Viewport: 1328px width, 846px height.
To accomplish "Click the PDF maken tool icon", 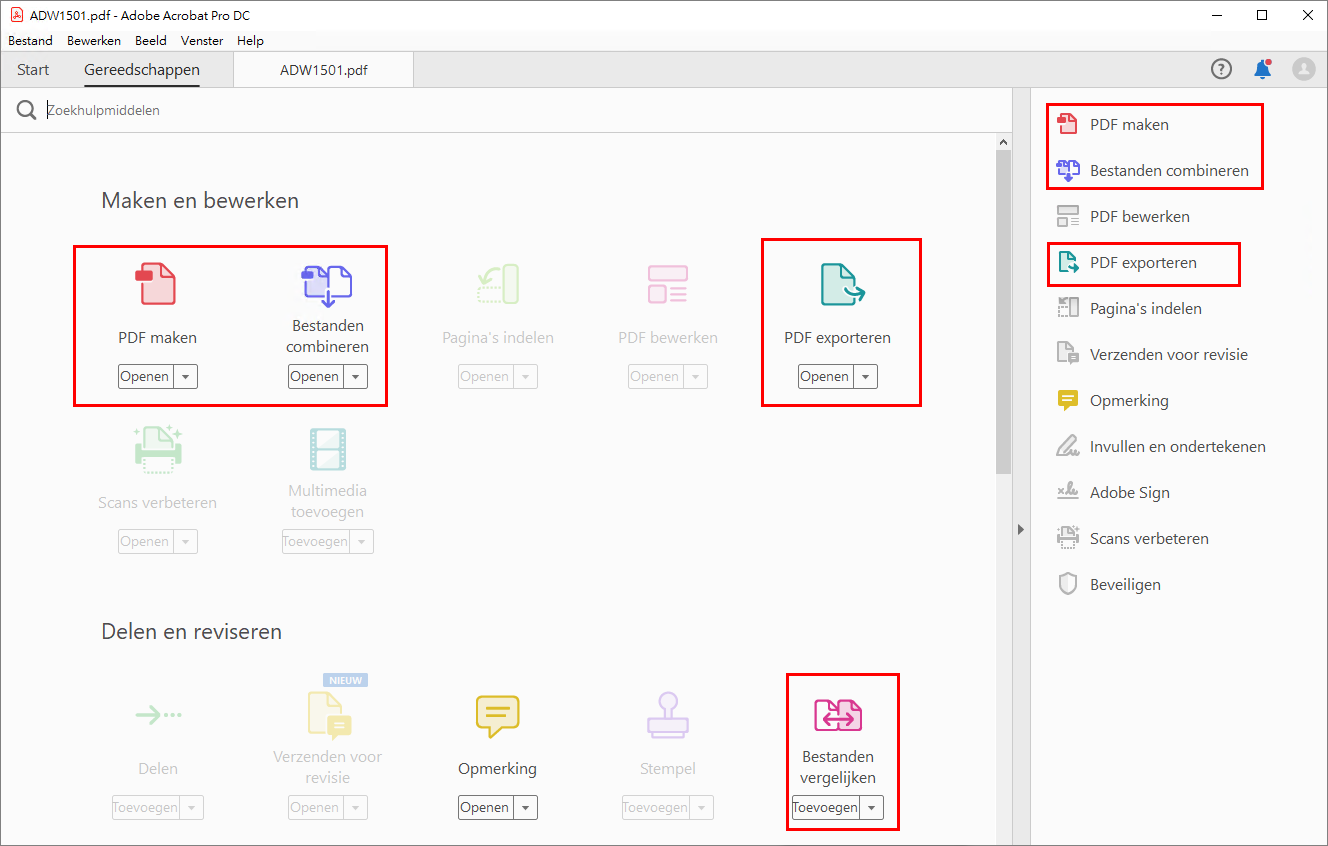I will click(x=156, y=284).
